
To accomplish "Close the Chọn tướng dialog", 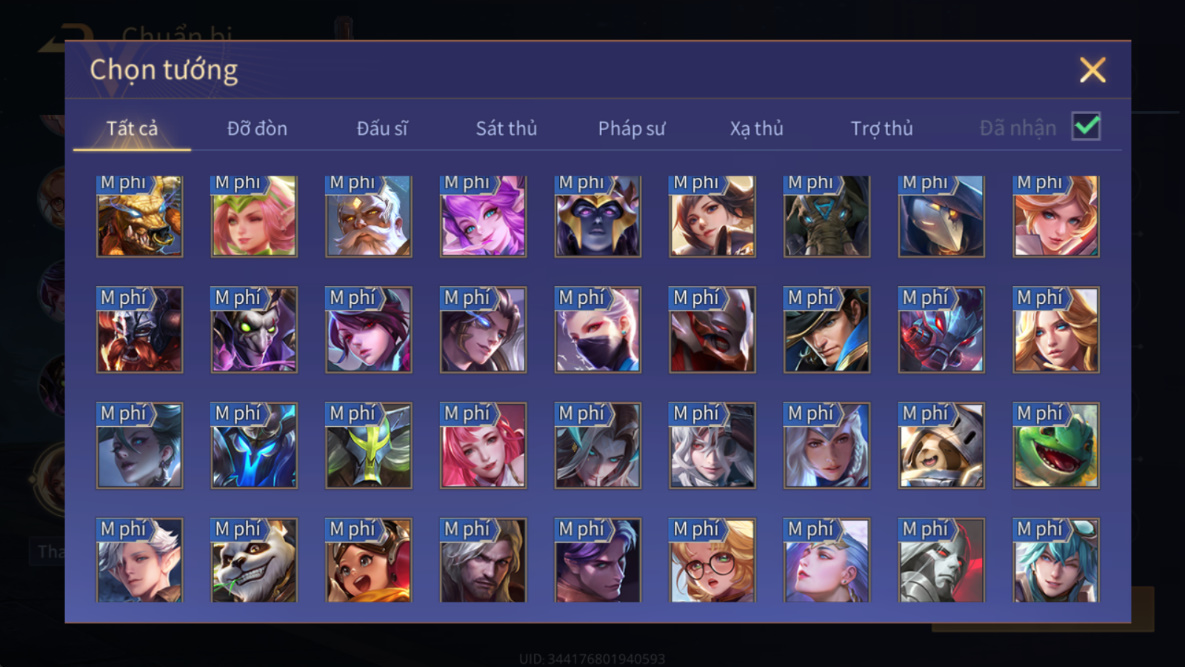I will coord(1093,70).
